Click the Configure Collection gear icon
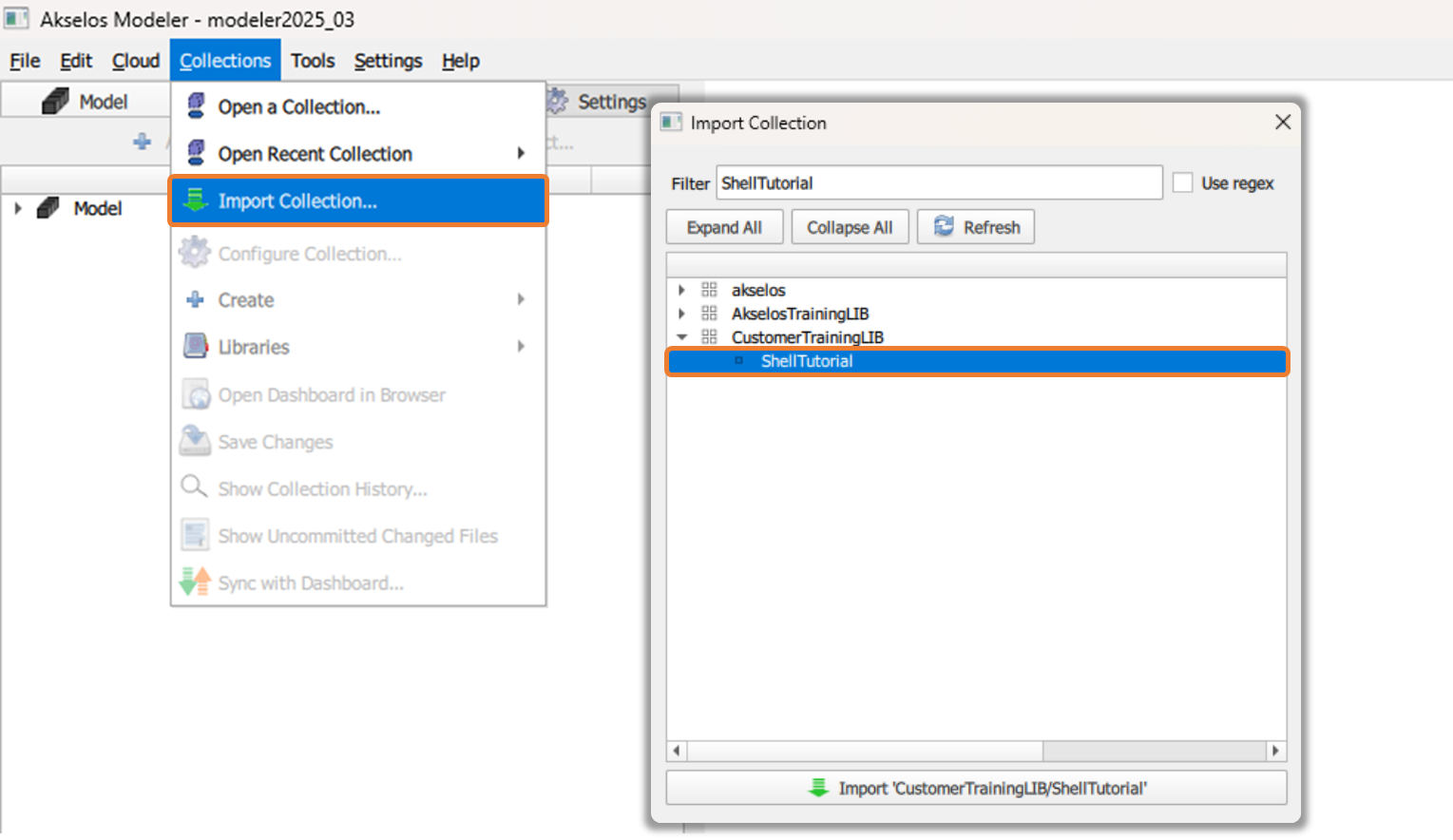Viewport: 1453px width, 840px height. click(195, 252)
